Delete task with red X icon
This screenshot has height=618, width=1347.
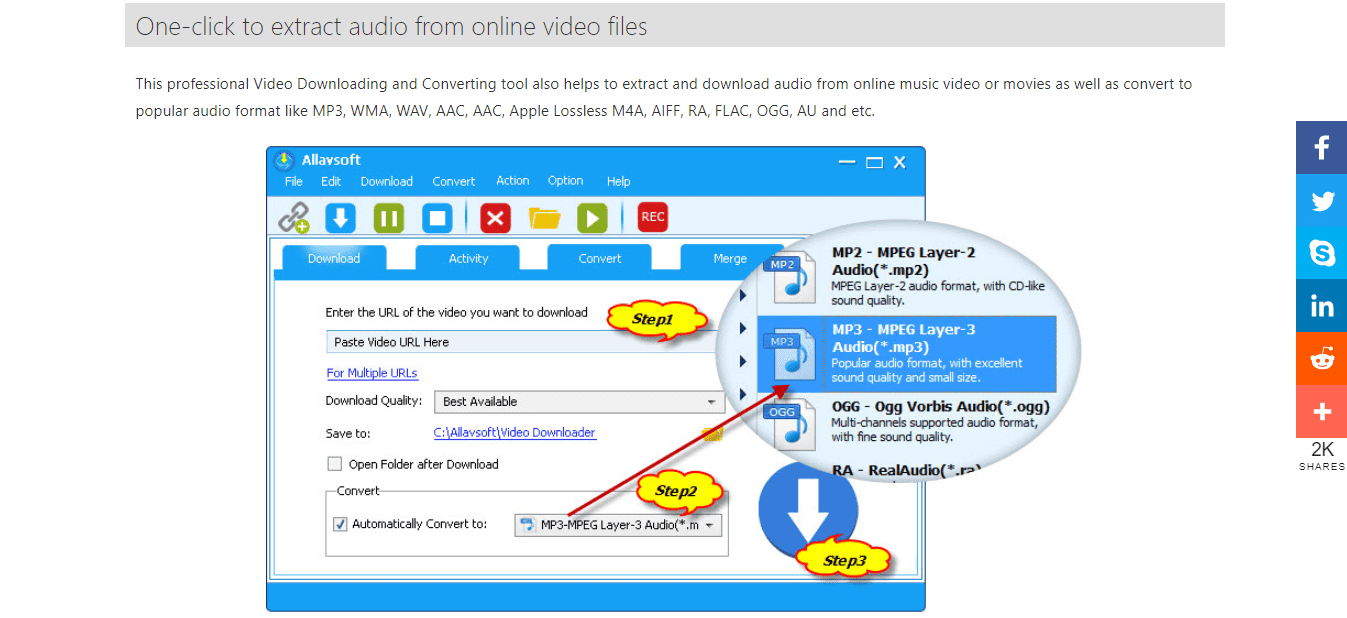(x=495, y=217)
